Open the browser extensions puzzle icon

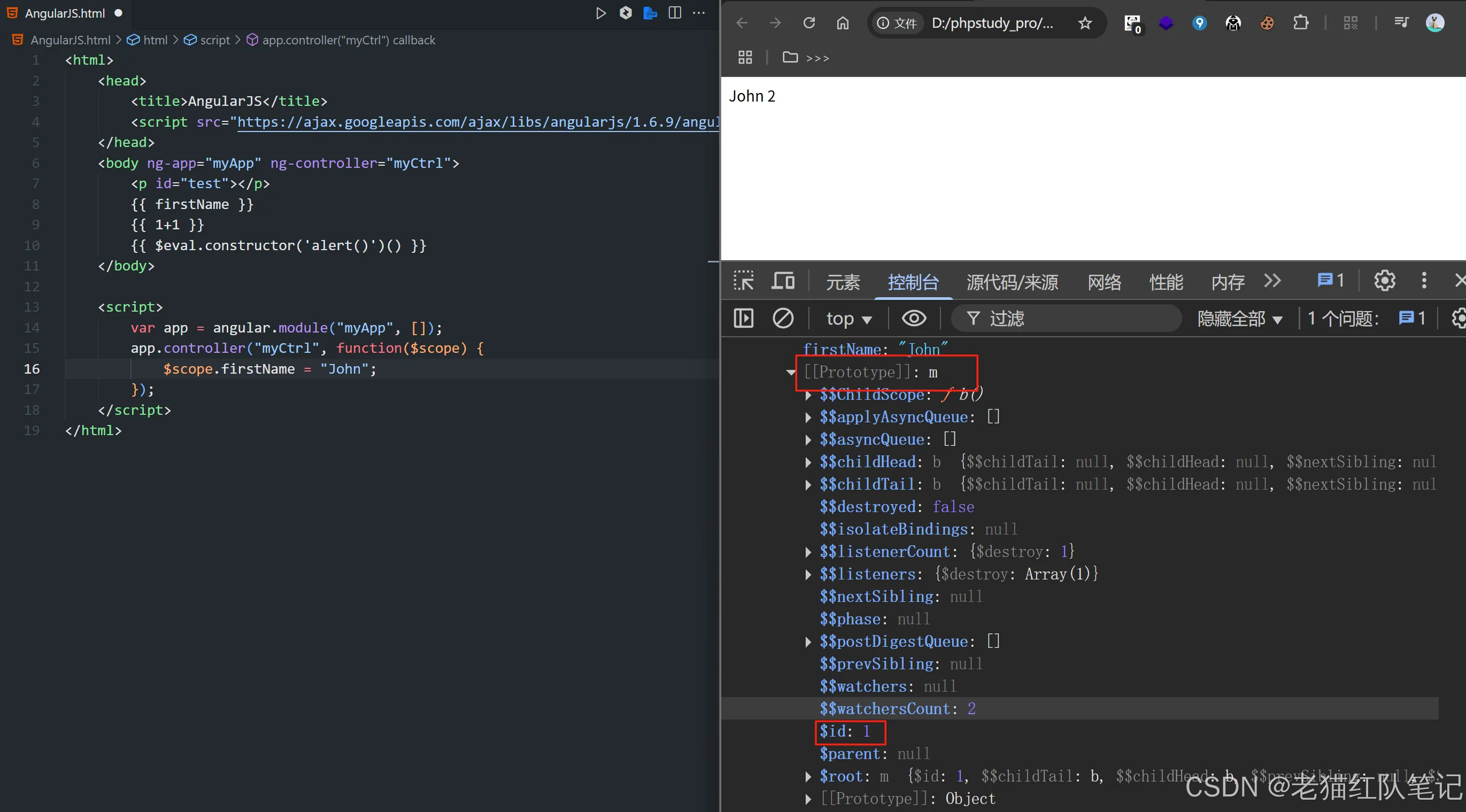click(x=1300, y=23)
